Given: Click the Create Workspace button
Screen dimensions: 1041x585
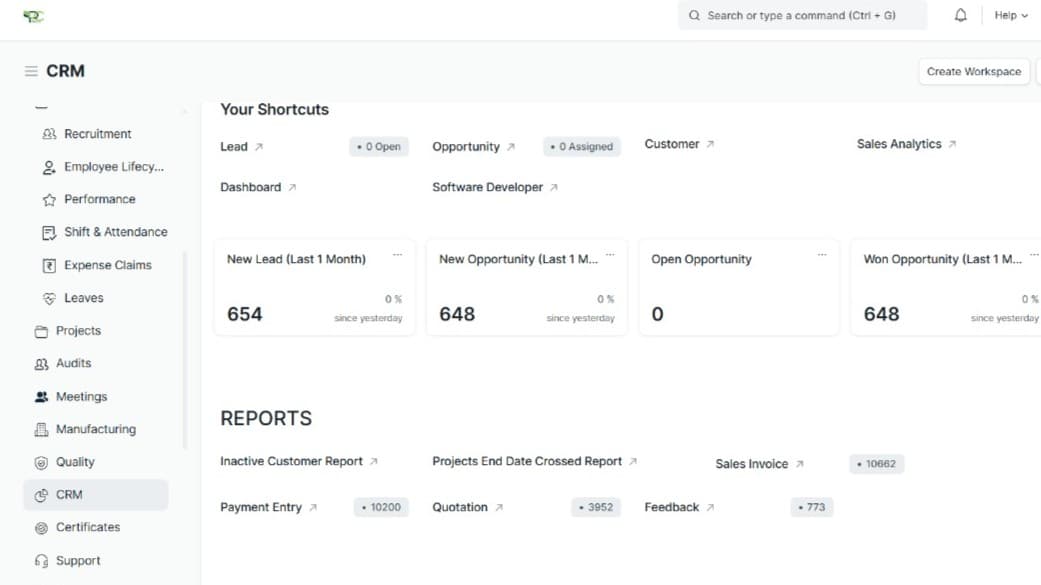Looking at the screenshot, I should pyautogui.click(x=973, y=71).
